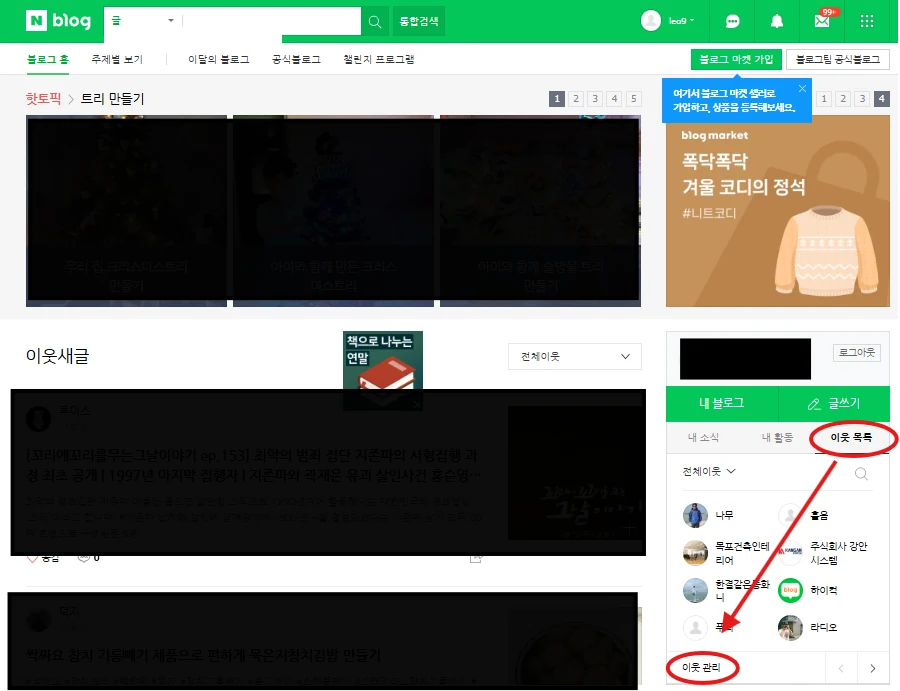Open the mail icon with 99+ badge
Screen dimensions: 900x691
click(824, 20)
